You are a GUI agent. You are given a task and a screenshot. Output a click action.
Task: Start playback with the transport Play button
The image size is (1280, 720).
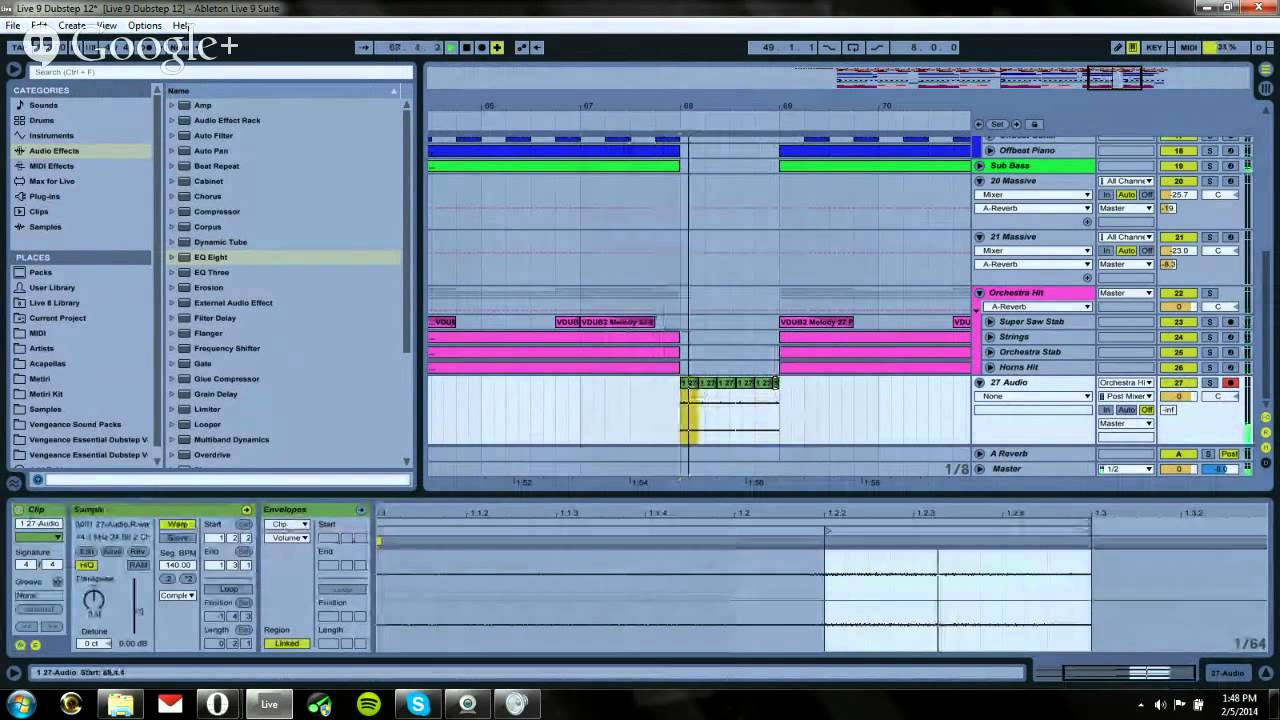tap(451, 47)
